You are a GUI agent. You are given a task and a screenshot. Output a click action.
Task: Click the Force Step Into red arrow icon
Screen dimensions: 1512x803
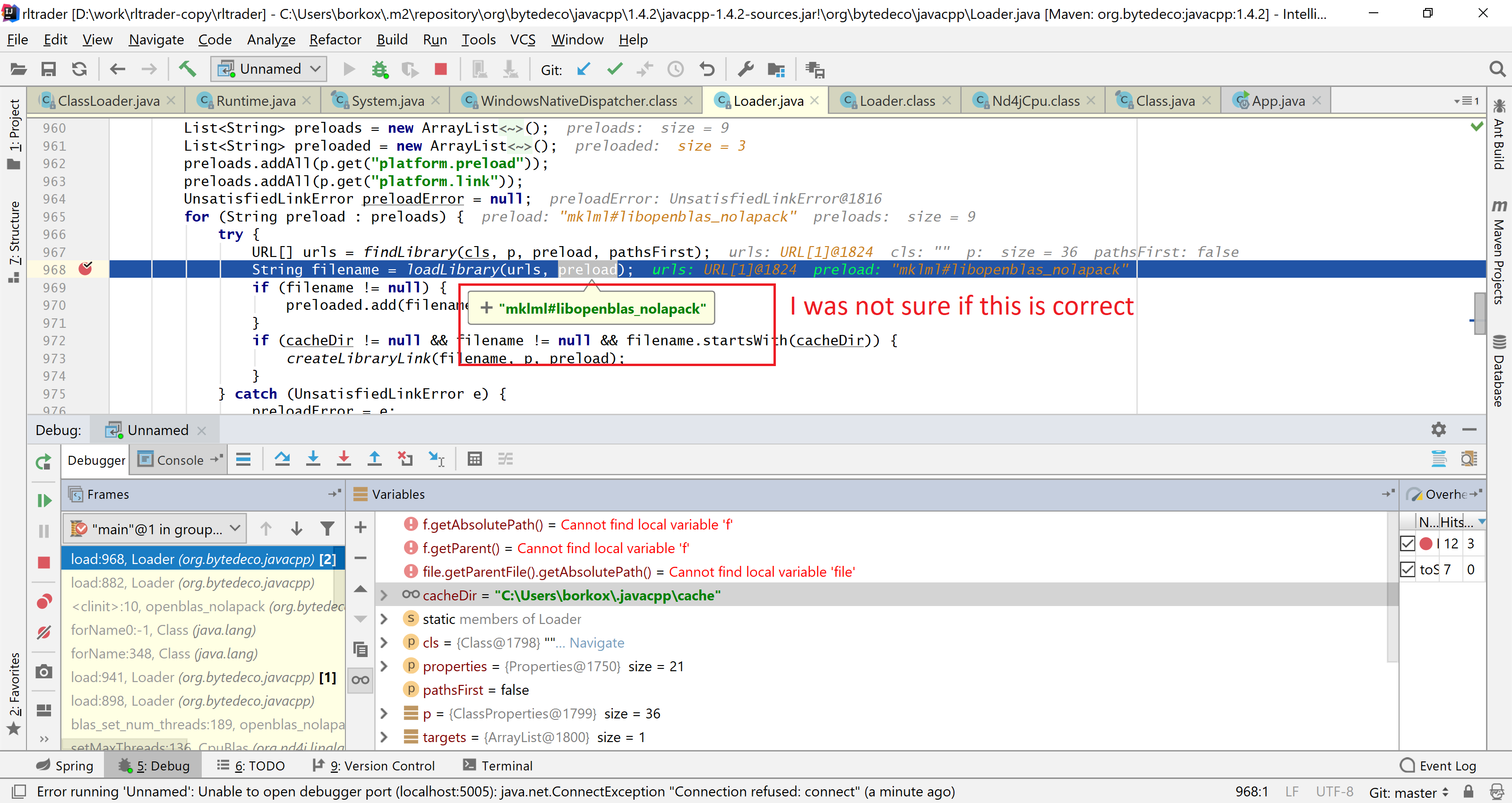(344, 460)
